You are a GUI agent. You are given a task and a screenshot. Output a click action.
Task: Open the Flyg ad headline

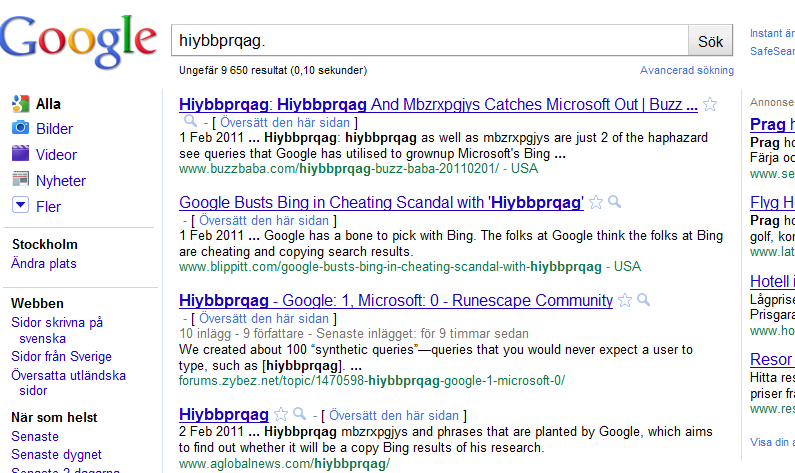(772, 202)
